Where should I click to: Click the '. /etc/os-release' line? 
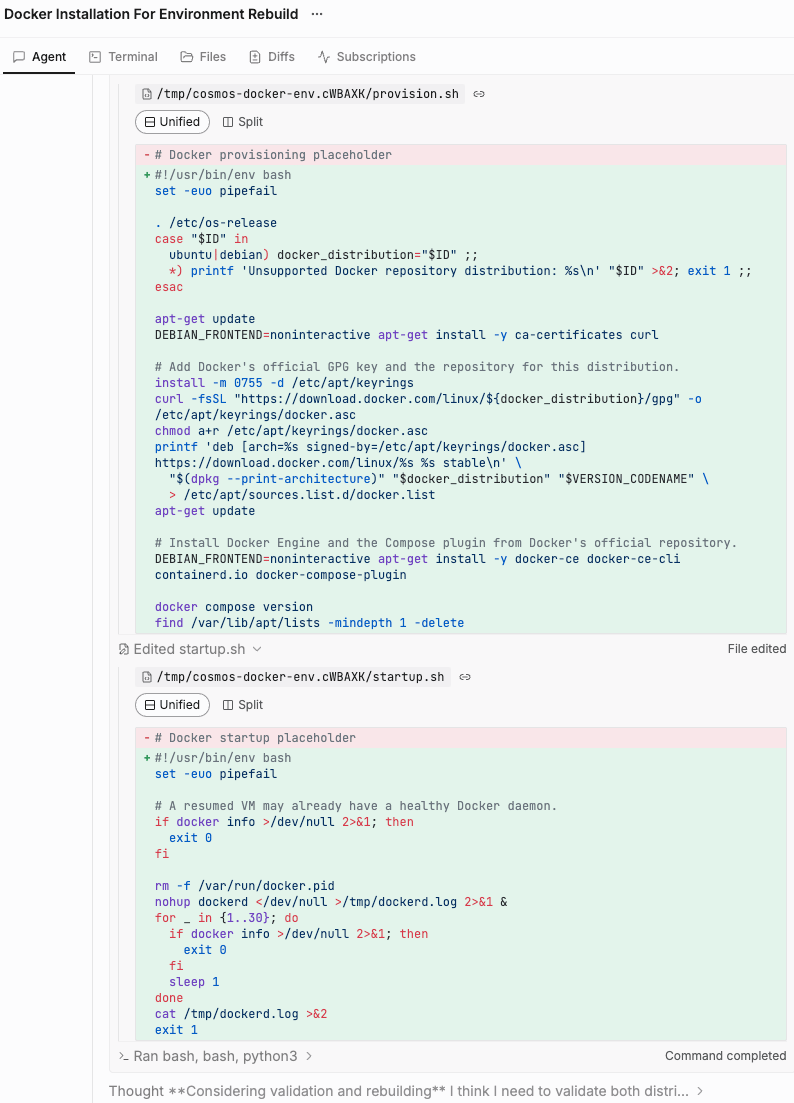click(x=216, y=223)
